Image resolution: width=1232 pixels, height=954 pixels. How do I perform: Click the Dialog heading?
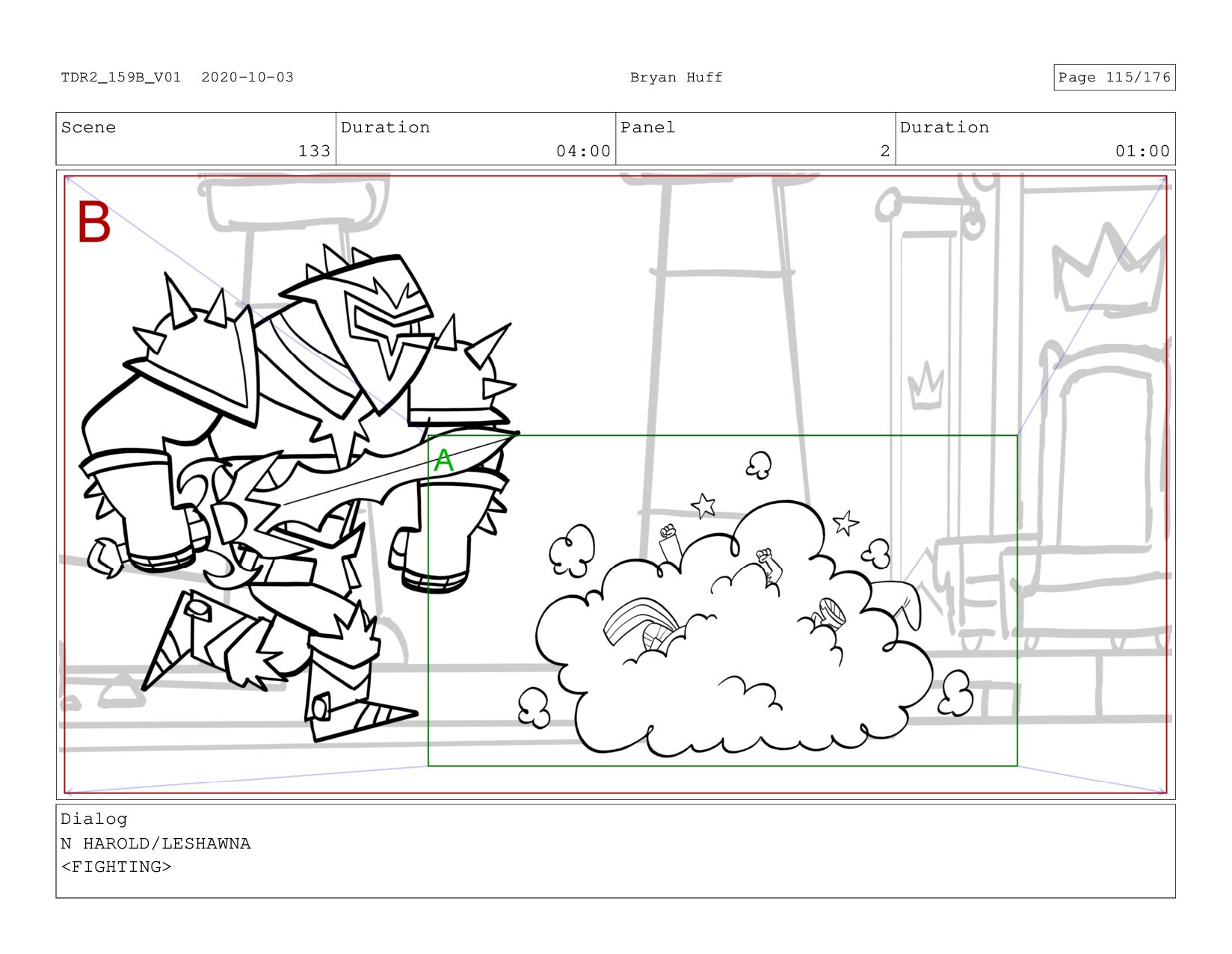pyautogui.click(x=94, y=819)
